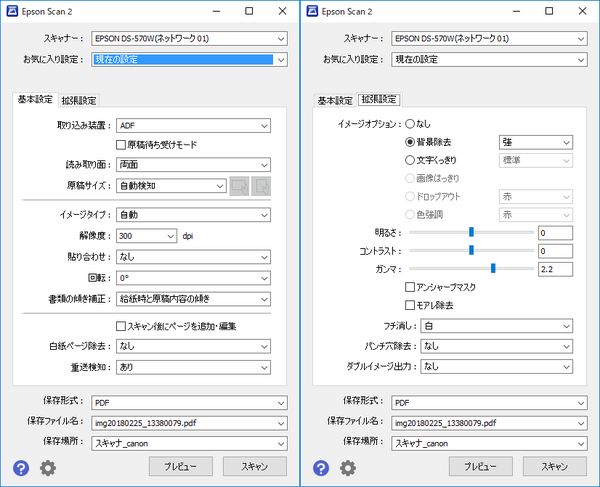The height and width of the screenshot is (487, 600).
Task: Open 保存形式 PDF dropdown in left window
Action: (x=189, y=403)
